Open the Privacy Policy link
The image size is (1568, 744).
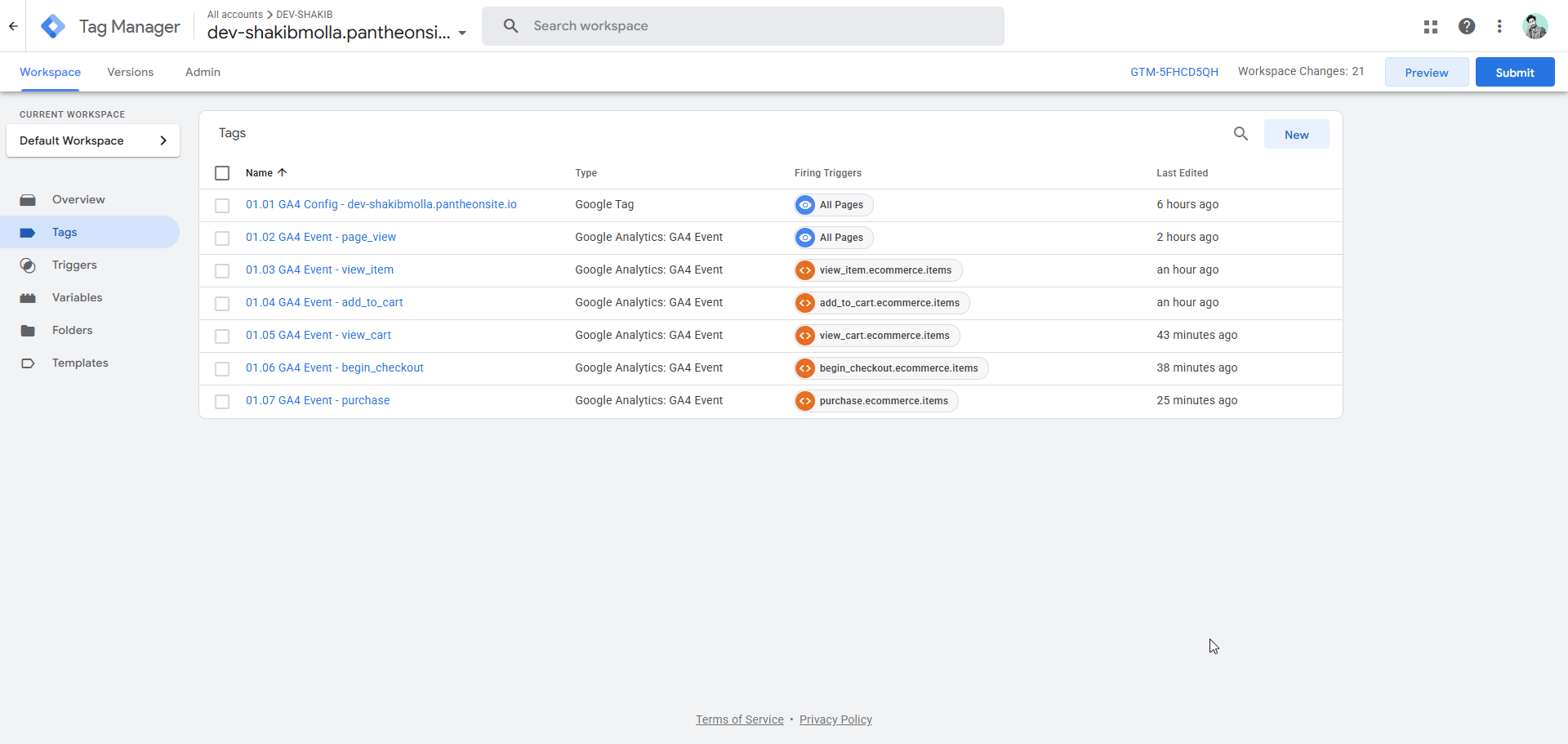point(835,719)
